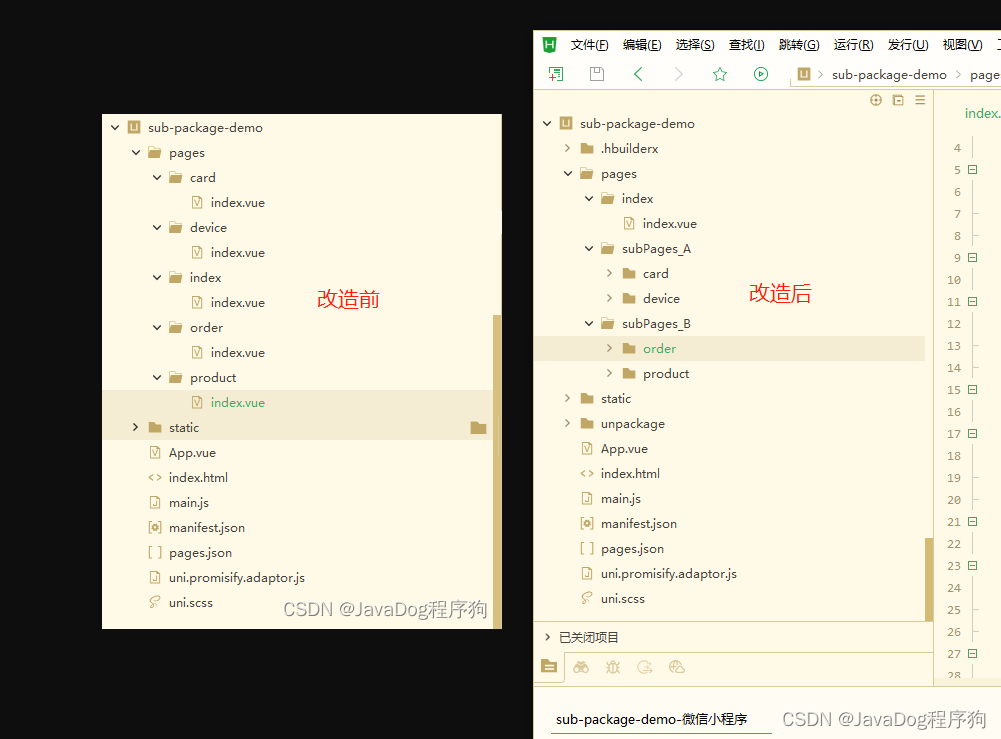Click the locate-file crosshair icon above the tree
This screenshot has width=1001, height=739.
[x=876, y=100]
